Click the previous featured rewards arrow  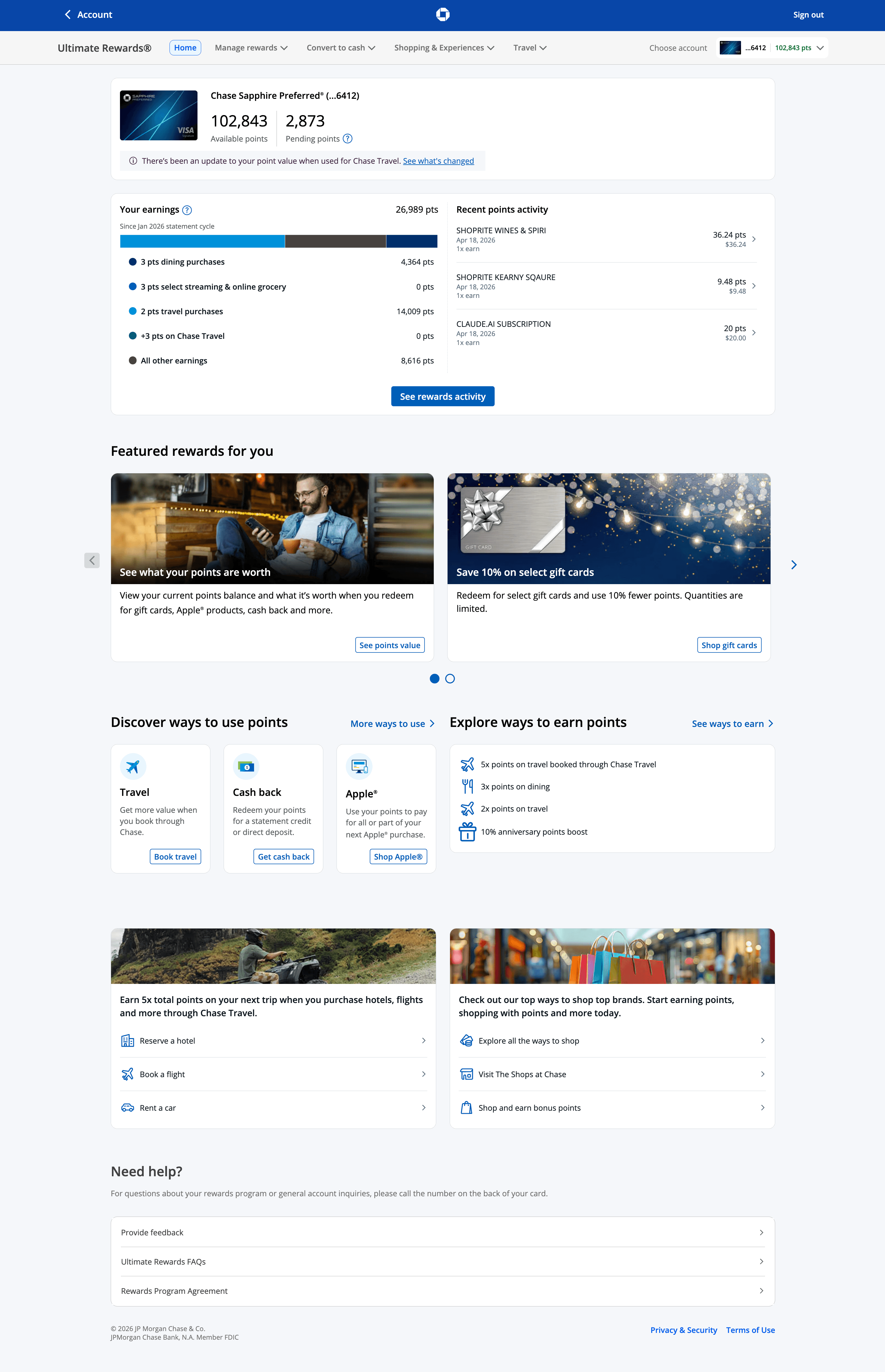92,560
